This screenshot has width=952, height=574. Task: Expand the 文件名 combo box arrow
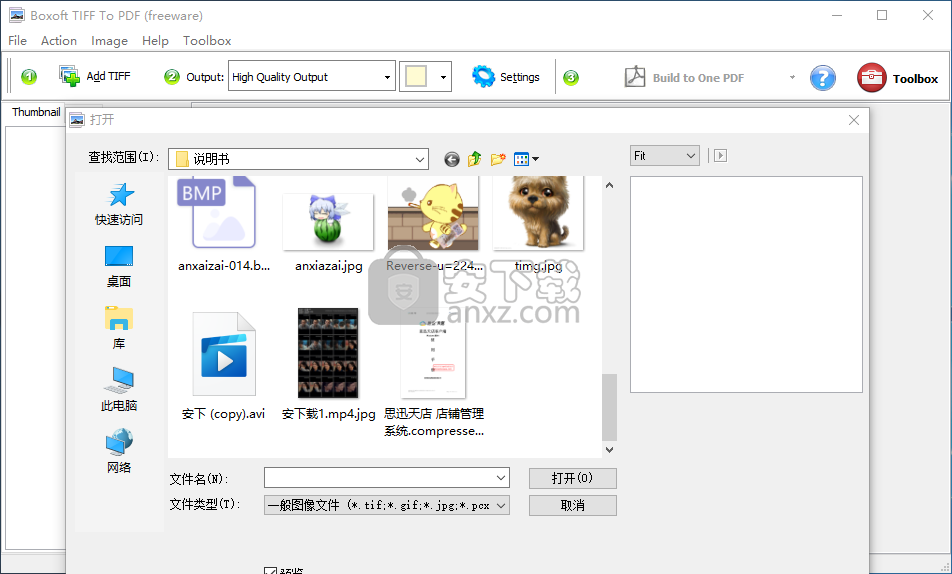click(501, 478)
